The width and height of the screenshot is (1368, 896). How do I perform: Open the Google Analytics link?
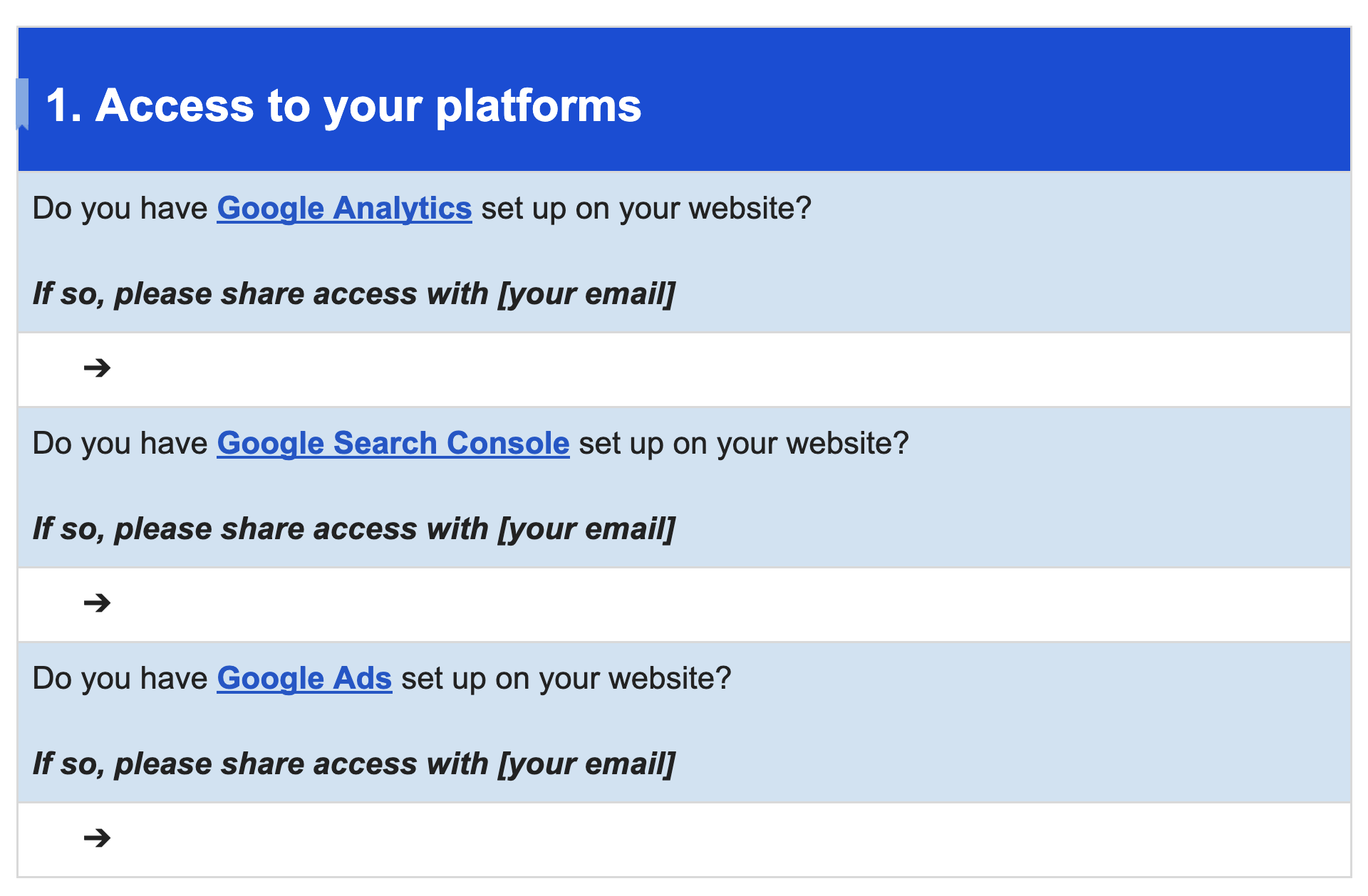pyautogui.click(x=344, y=209)
